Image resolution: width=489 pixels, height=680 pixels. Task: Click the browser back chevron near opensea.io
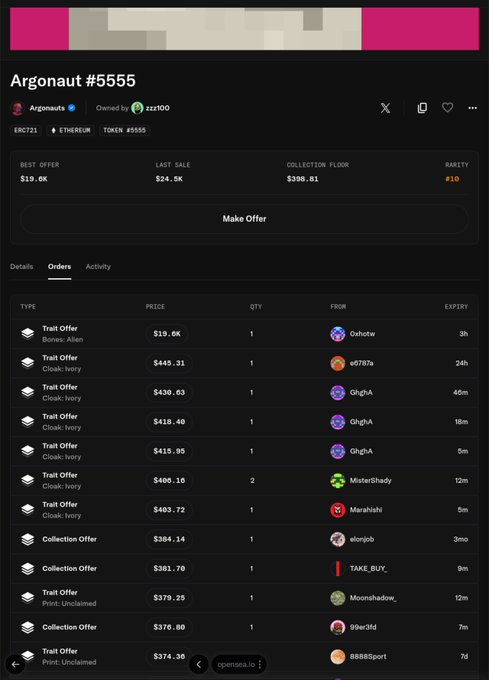click(x=199, y=664)
